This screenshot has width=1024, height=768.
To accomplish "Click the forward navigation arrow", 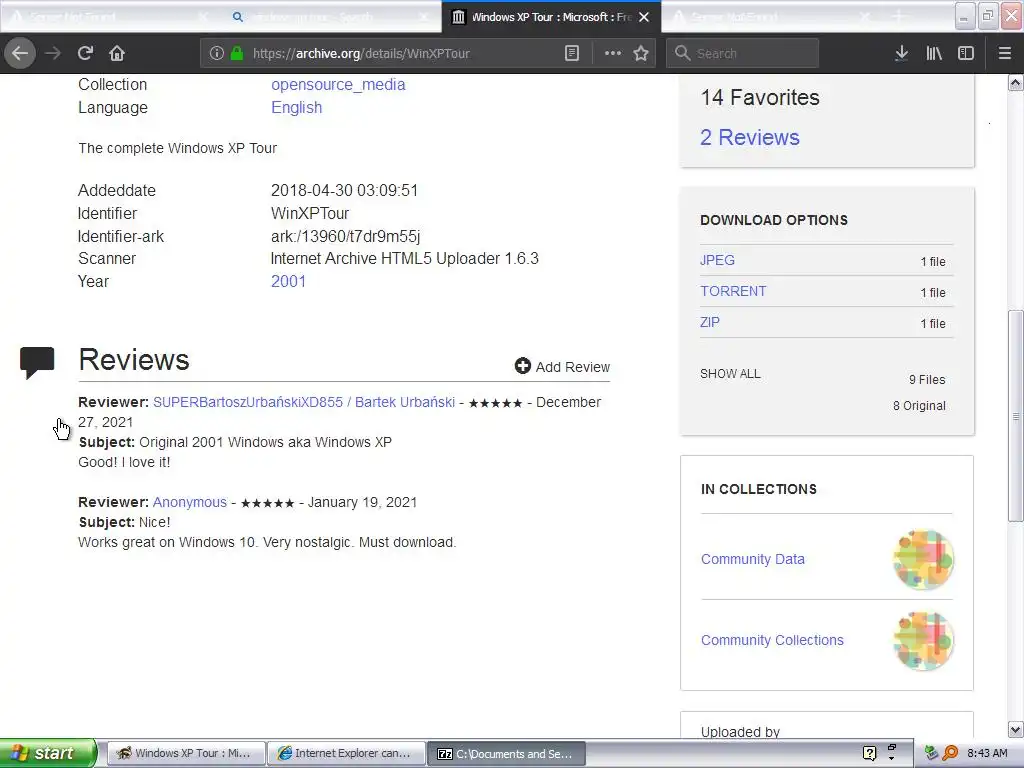I will pyautogui.click(x=53, y=53).
